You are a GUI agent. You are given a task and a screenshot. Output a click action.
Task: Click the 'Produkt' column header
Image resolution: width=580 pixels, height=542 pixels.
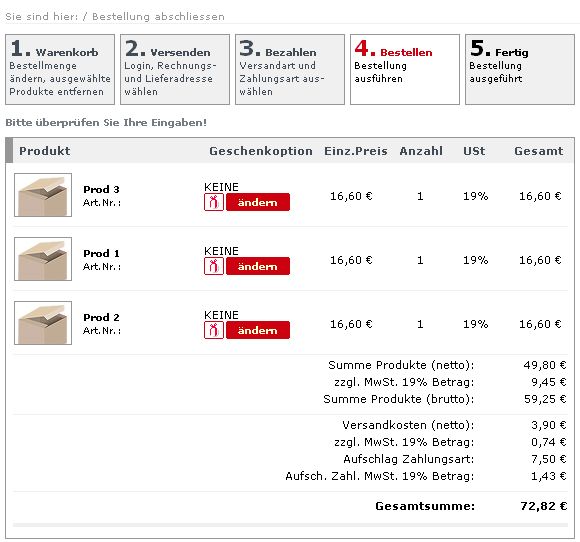pyautogui.click(x=44, y=151)
